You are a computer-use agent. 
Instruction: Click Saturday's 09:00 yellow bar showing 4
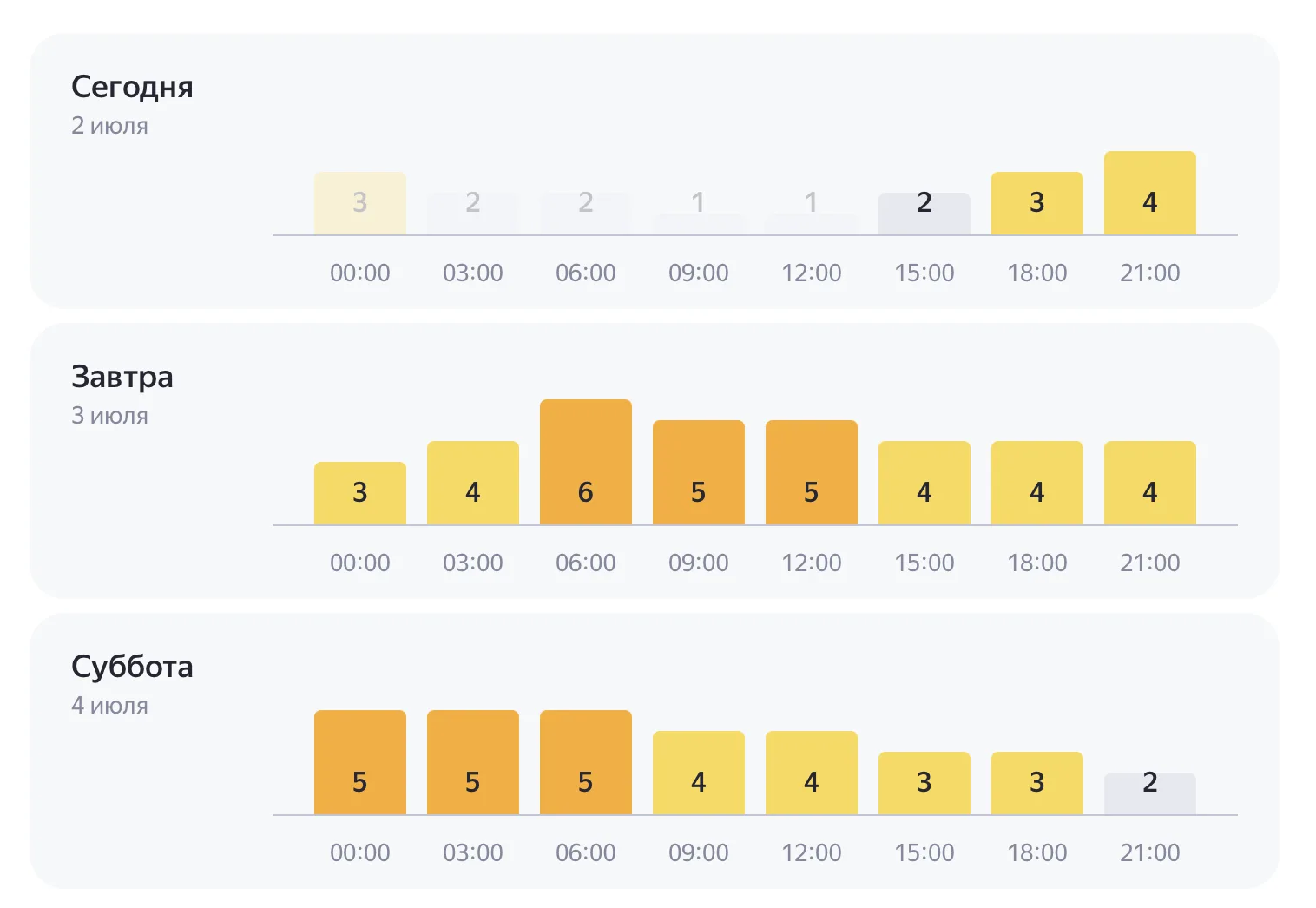click(x=698, y=773)
